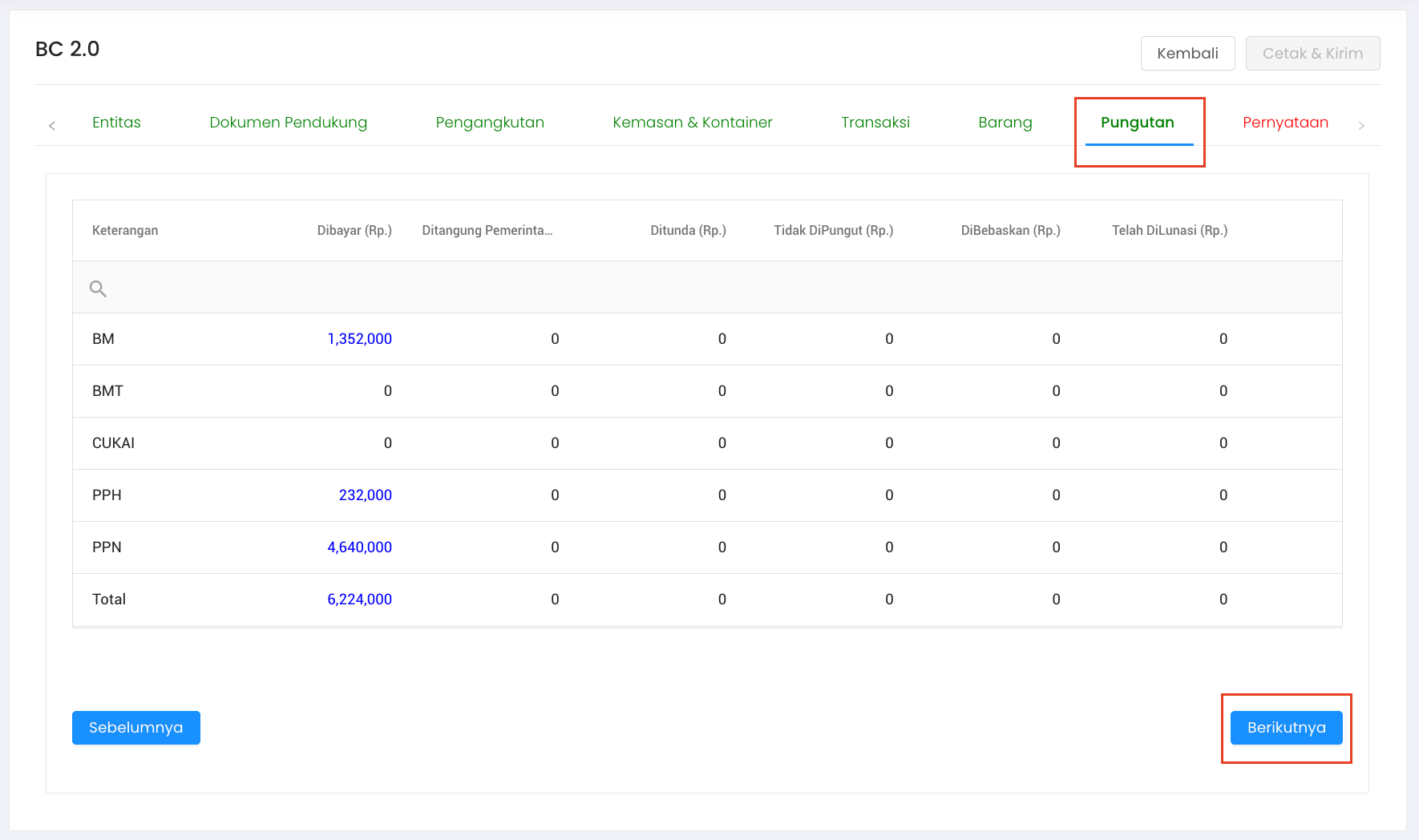Screen dimensions: 1419x840
Task: Switch to the Entitas tab
Action: coord(116,123)
